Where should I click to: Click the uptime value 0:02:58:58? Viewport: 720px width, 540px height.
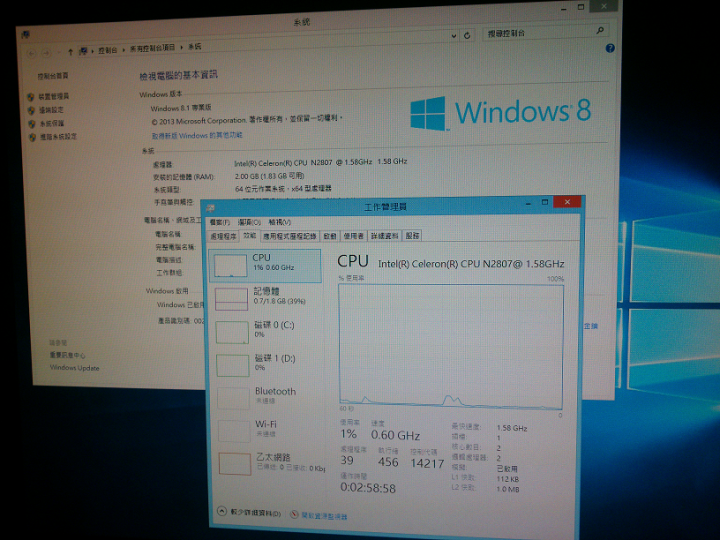click(368, 488)
